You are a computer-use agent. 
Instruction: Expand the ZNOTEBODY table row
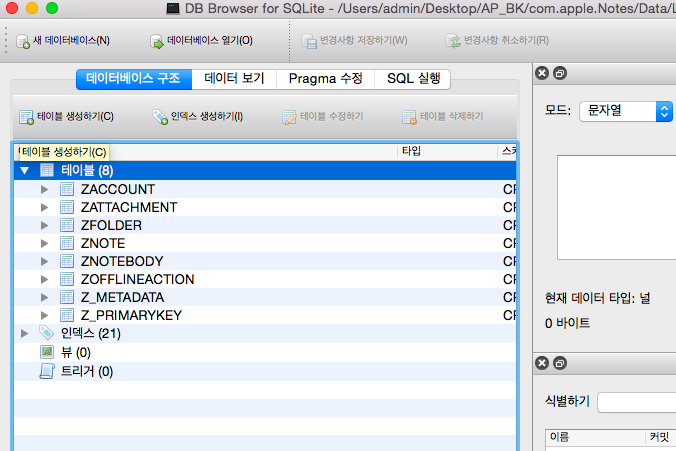point(44,261)
